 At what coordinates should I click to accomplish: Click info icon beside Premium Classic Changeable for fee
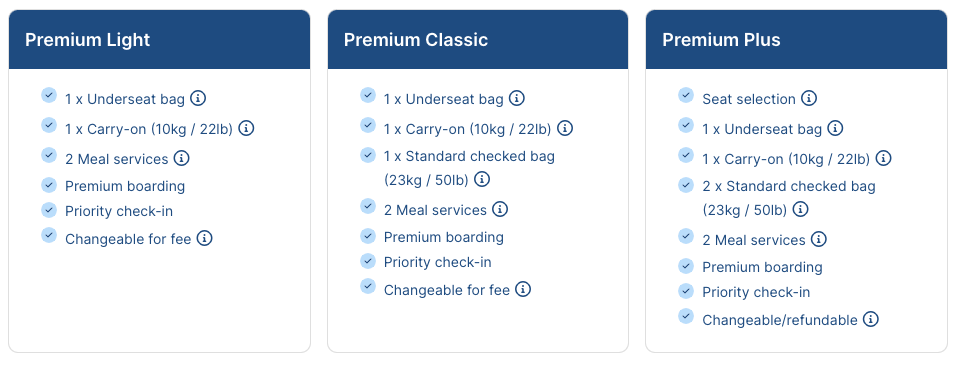pos(523,289)
